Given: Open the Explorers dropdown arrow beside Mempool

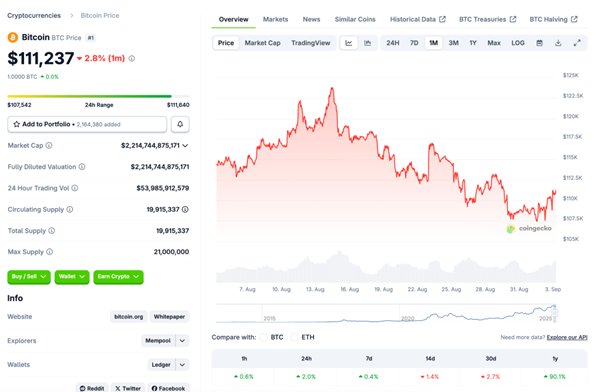Looking at the screenshot, I should (x=182, y=341).
